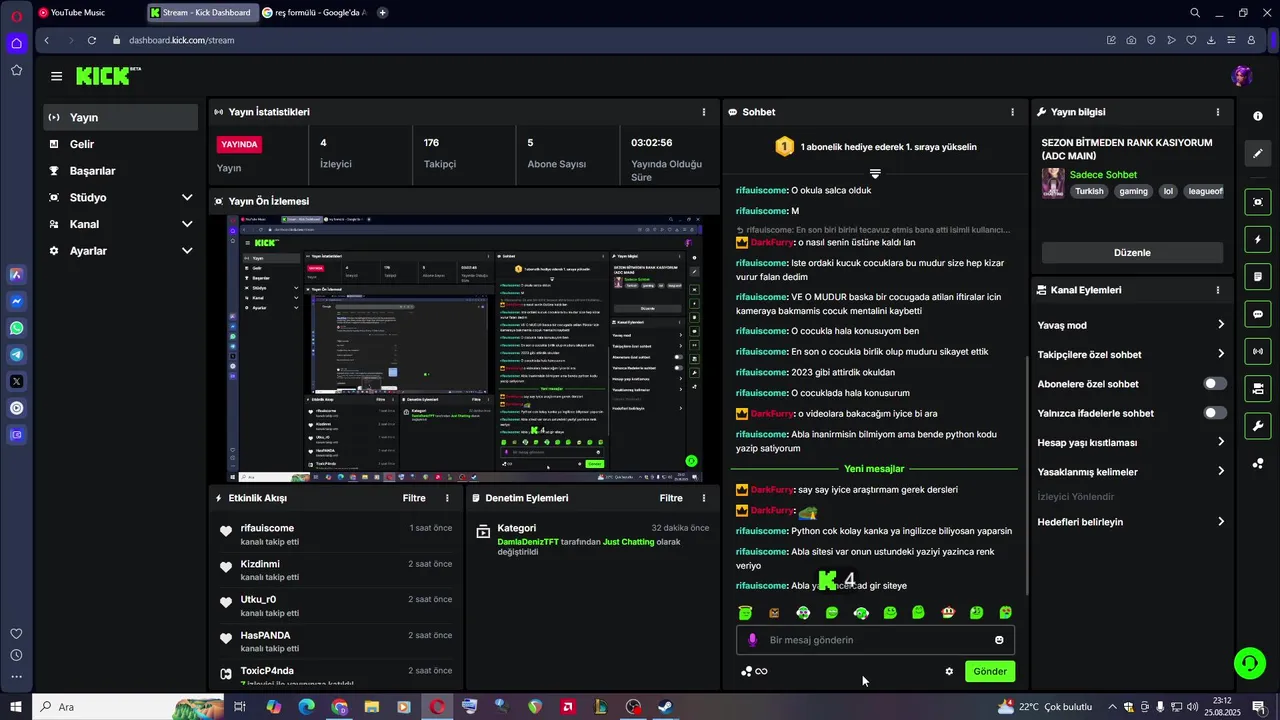Expand the Stüdyo sidebar section
This screenshot has height=720, width=1280.
[x=121, y=198]
